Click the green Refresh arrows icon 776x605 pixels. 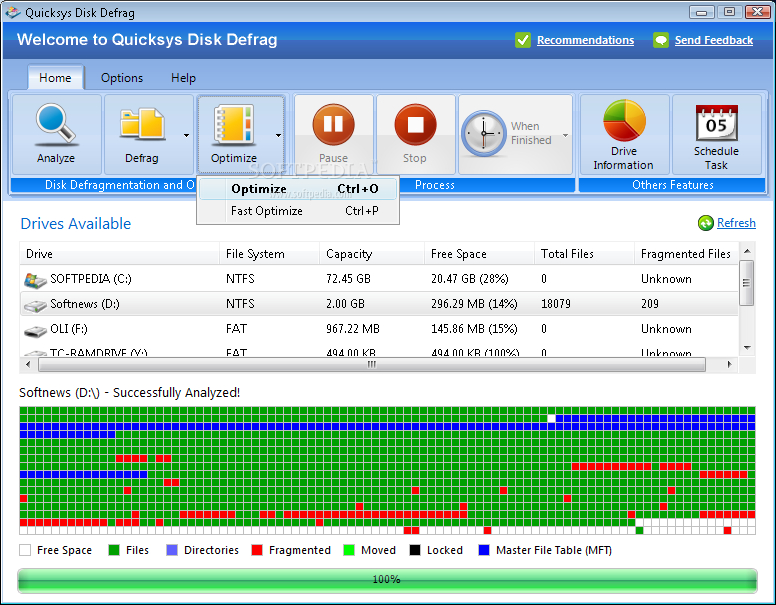click(x=705, y=223)
